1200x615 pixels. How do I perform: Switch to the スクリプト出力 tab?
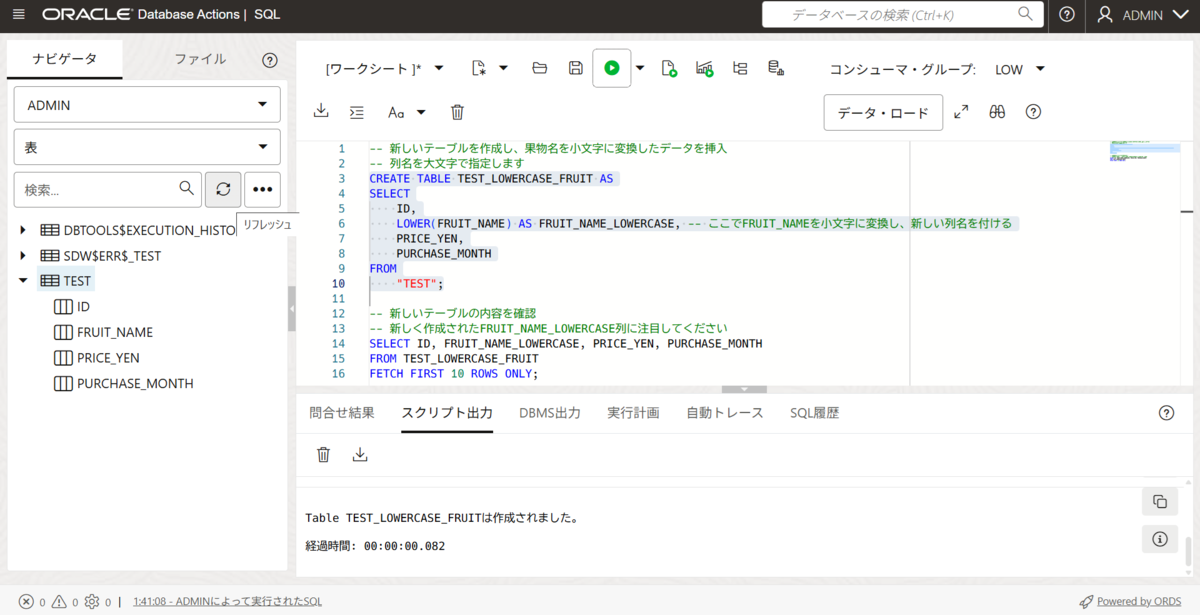pyautogui.click(x=447, y=413)
